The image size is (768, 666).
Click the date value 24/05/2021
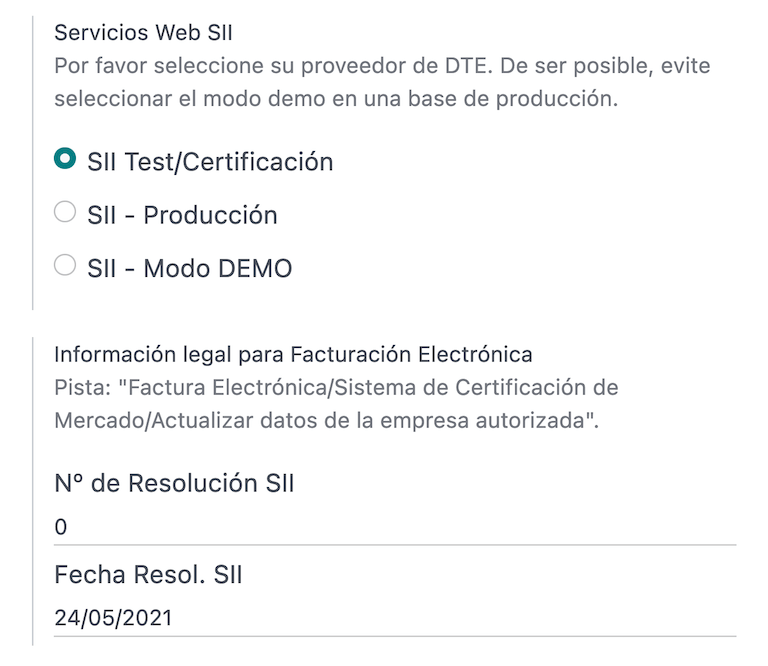(113, 618)
